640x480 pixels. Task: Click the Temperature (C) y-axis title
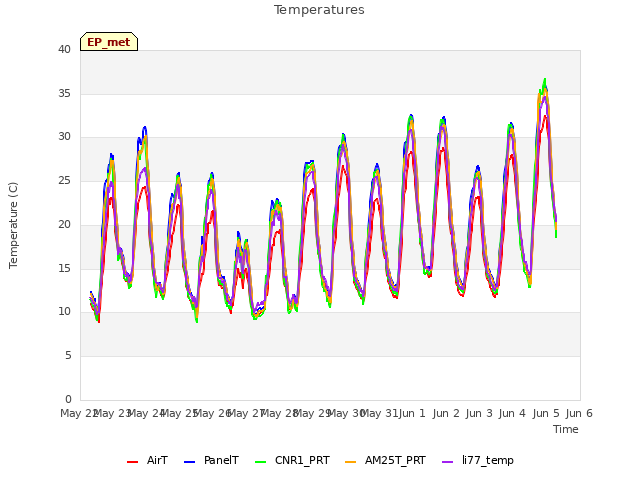(13, 225)
